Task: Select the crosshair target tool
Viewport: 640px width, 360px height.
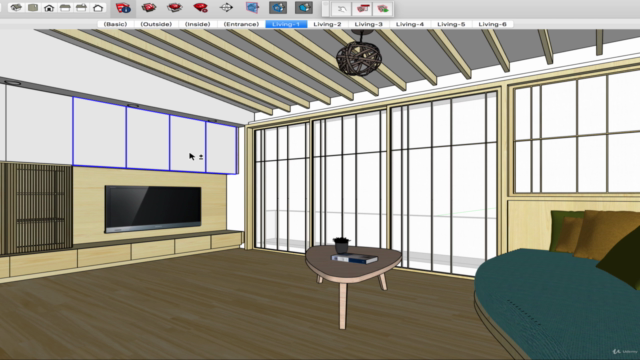Action: (x=226, y=8)
